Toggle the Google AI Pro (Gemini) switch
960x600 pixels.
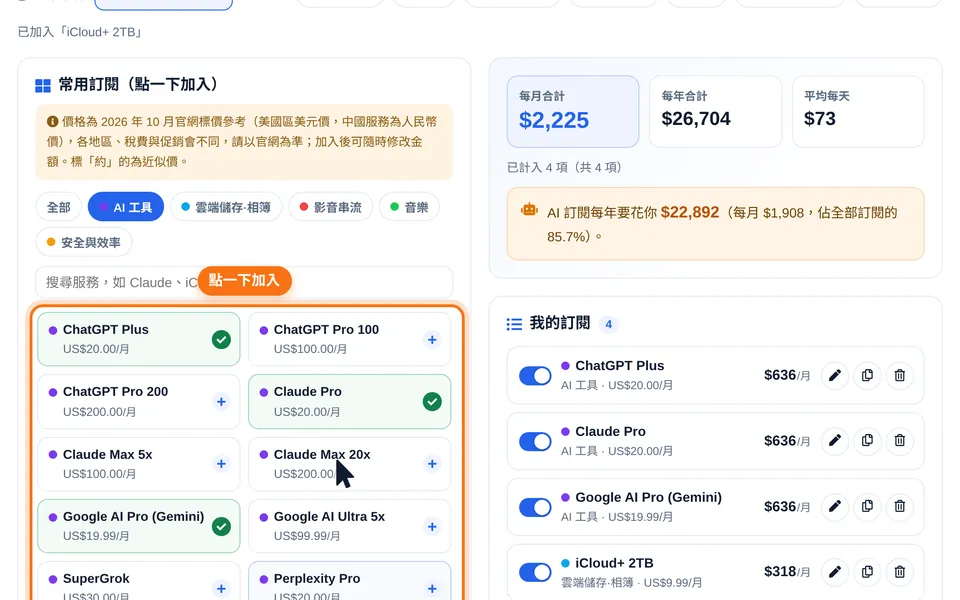535,507
